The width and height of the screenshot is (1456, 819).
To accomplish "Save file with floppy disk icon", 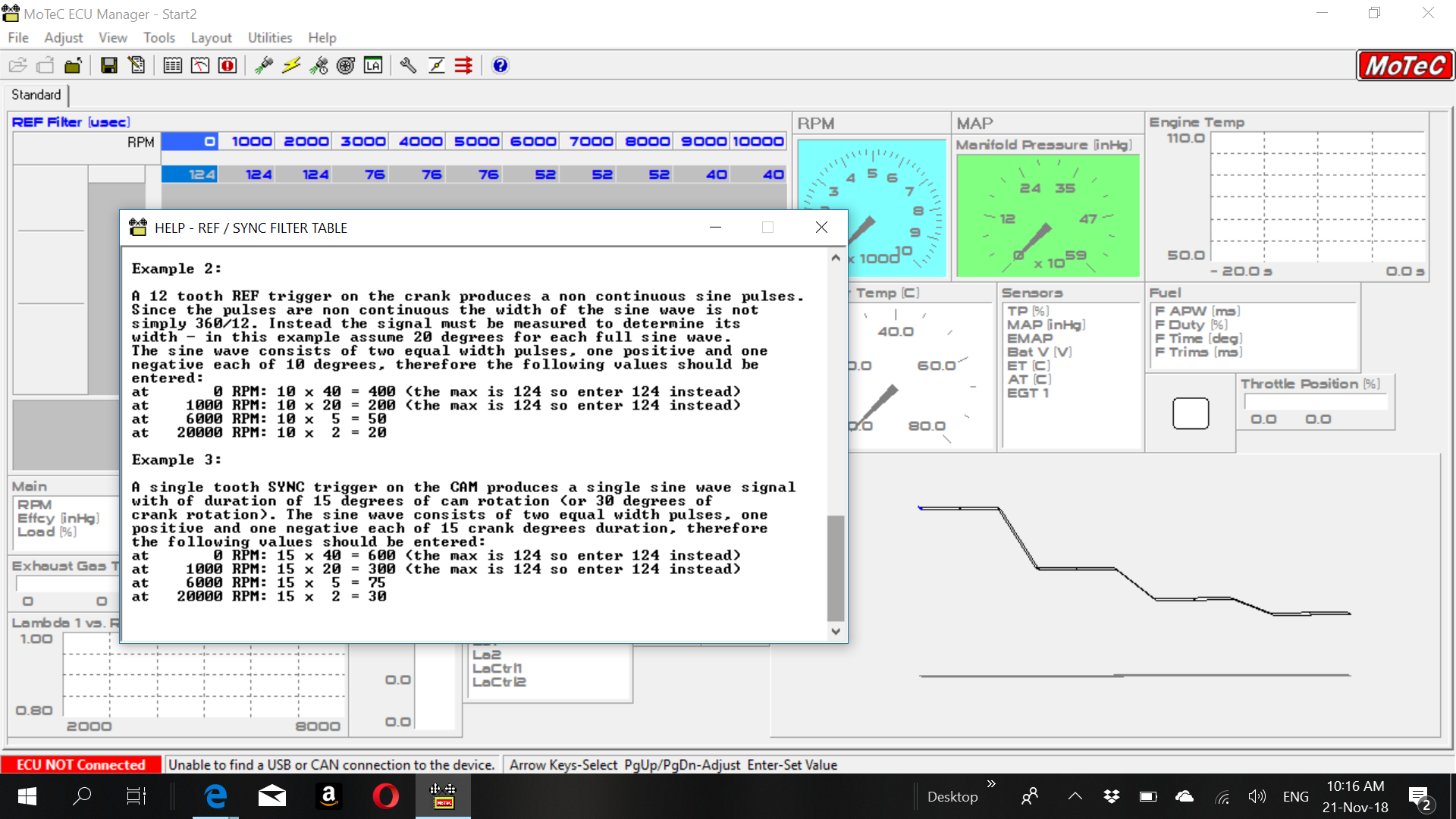I will 109,65.
